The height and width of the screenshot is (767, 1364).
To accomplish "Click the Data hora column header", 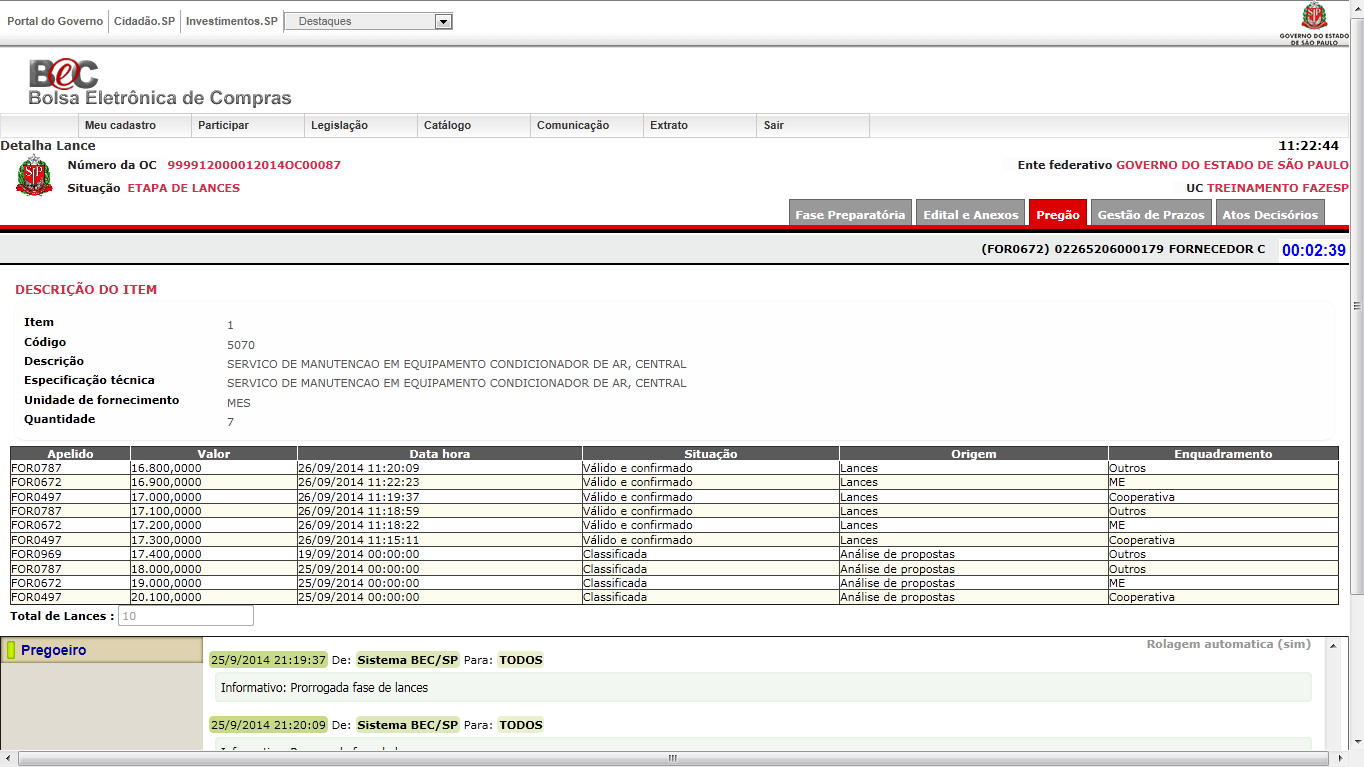I will click(x=440, y=454).
